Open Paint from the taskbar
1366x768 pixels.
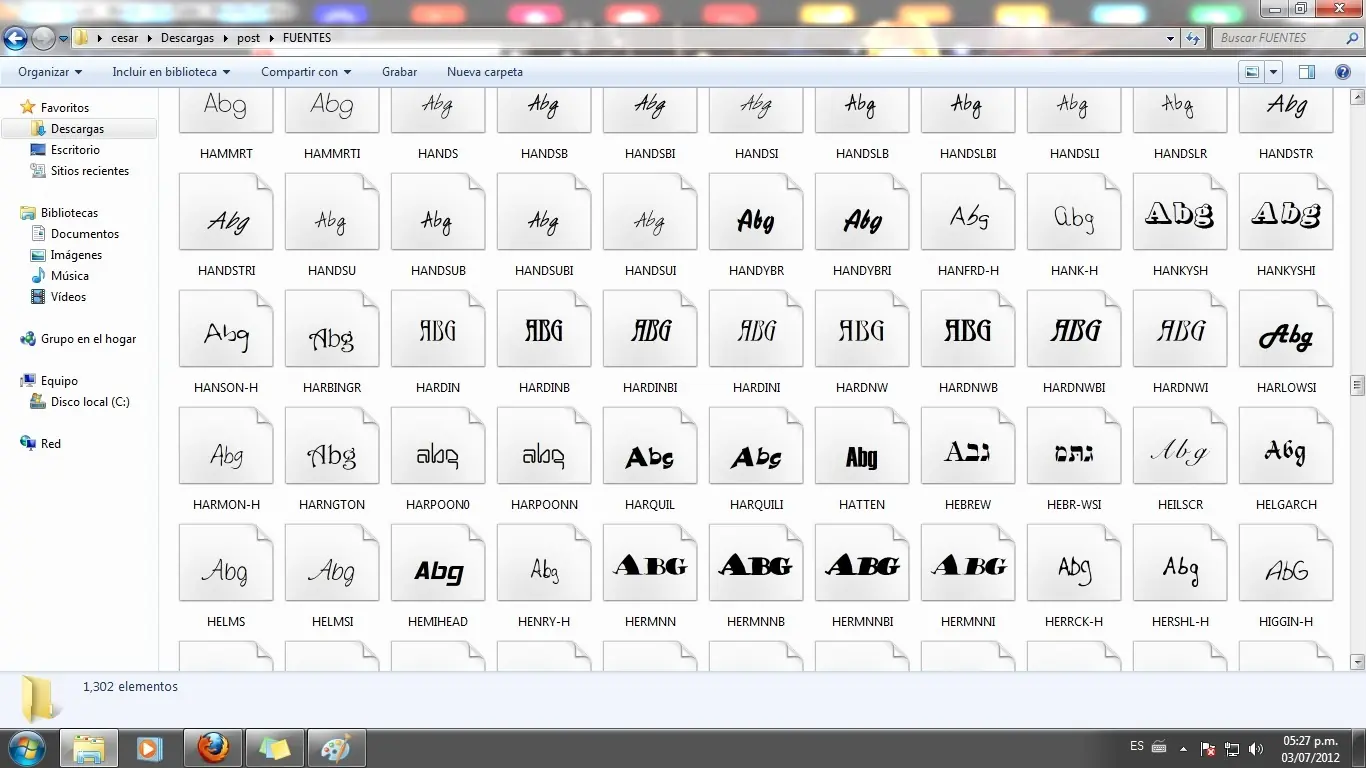click(336, 748)
